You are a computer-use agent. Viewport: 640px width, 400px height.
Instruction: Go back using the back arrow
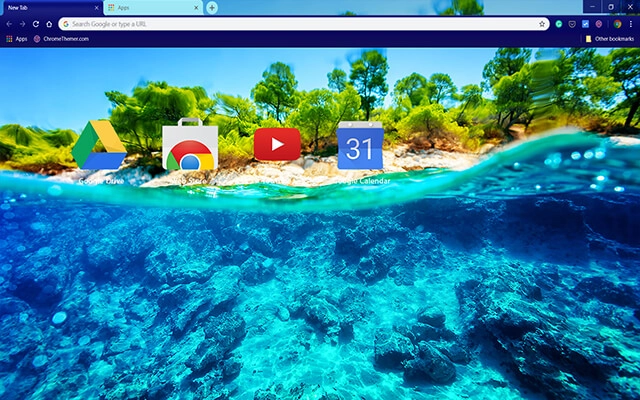(9, 24)
